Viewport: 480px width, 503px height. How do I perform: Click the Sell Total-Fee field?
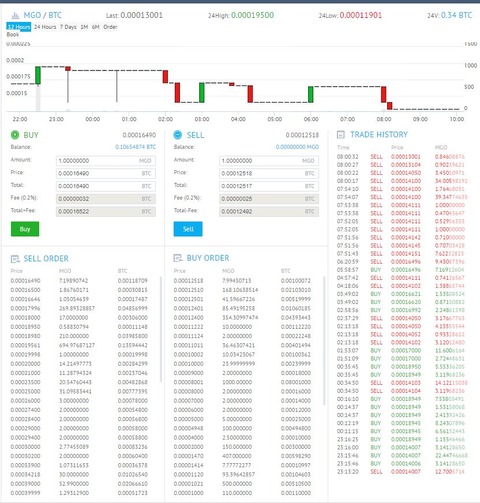click(269, 211)
